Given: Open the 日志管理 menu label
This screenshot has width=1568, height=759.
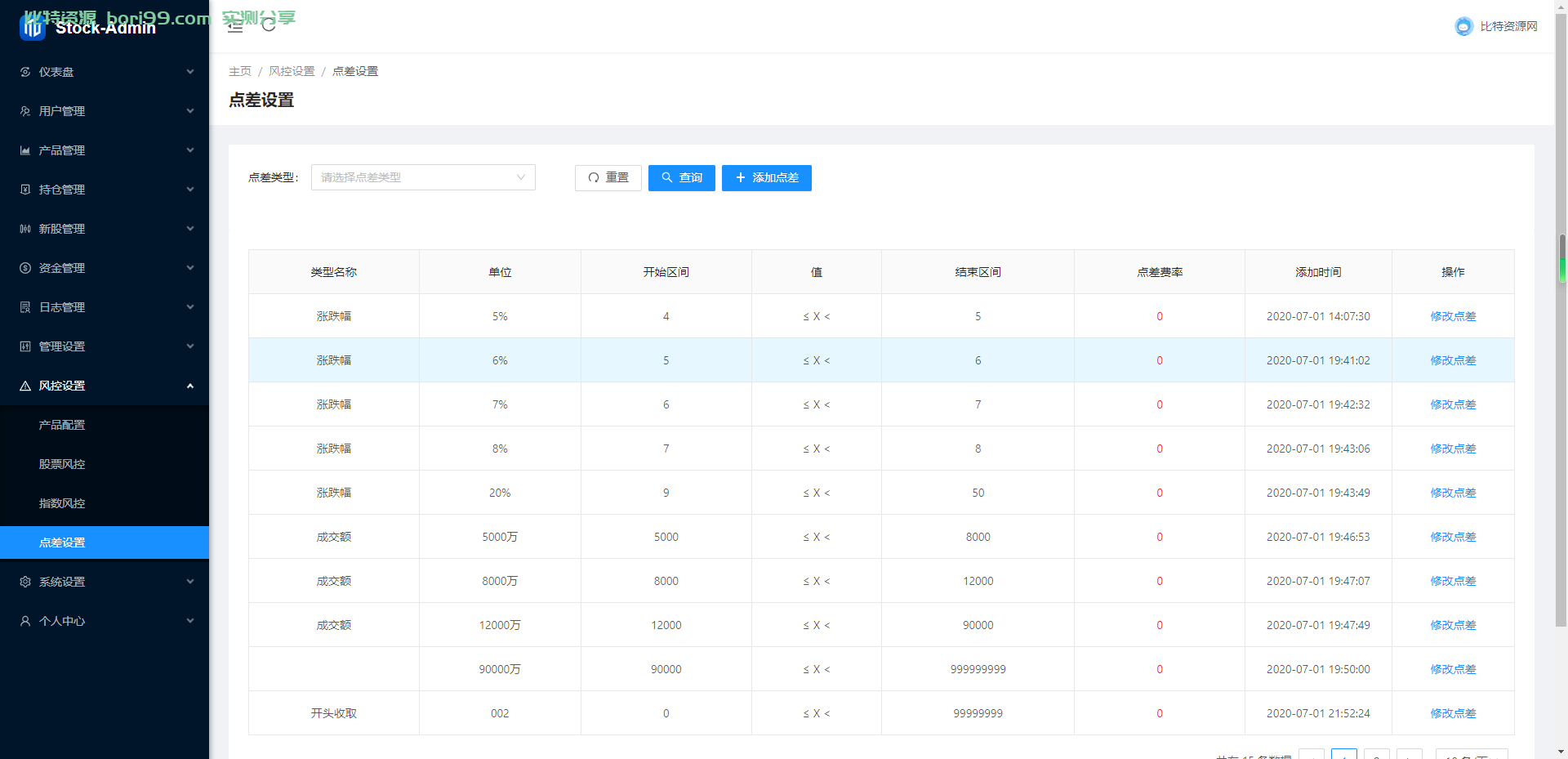Looking at the screenshot, I should pyautogui.click(x=62, y=307).
